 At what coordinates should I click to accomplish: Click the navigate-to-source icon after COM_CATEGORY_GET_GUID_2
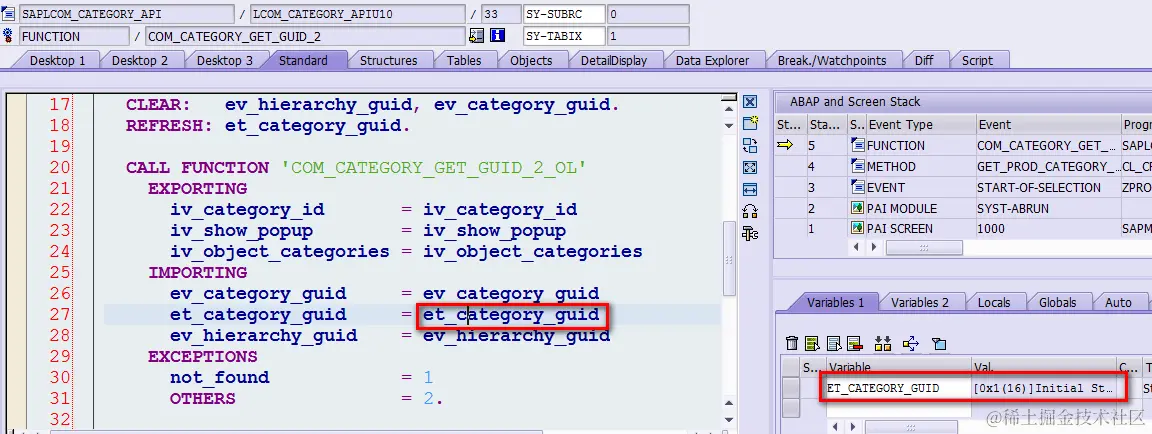pos(476,35)
